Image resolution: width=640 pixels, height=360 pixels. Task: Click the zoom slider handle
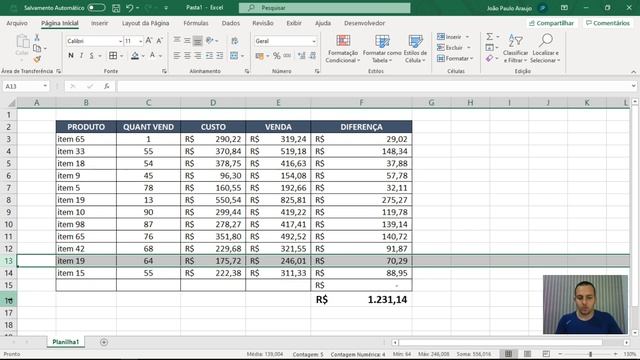click(590, 354)
